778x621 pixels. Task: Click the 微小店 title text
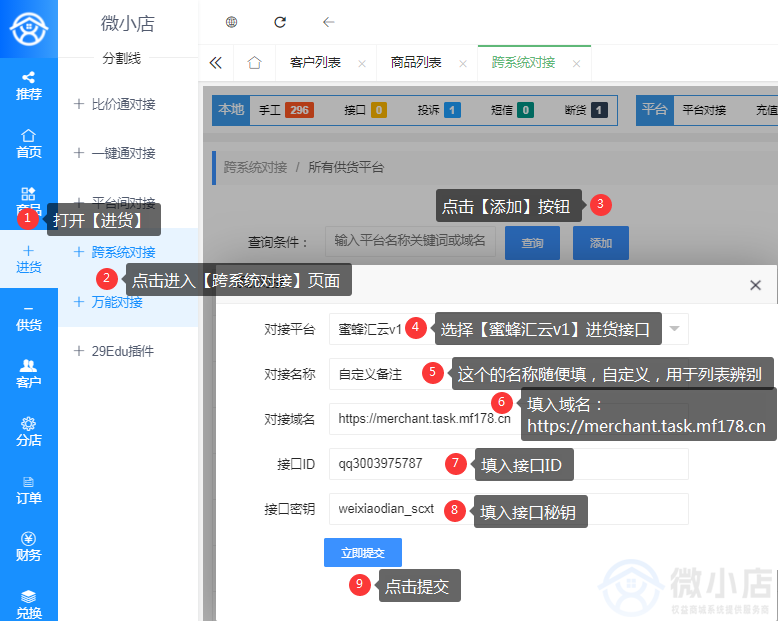(x=128, y=23)
